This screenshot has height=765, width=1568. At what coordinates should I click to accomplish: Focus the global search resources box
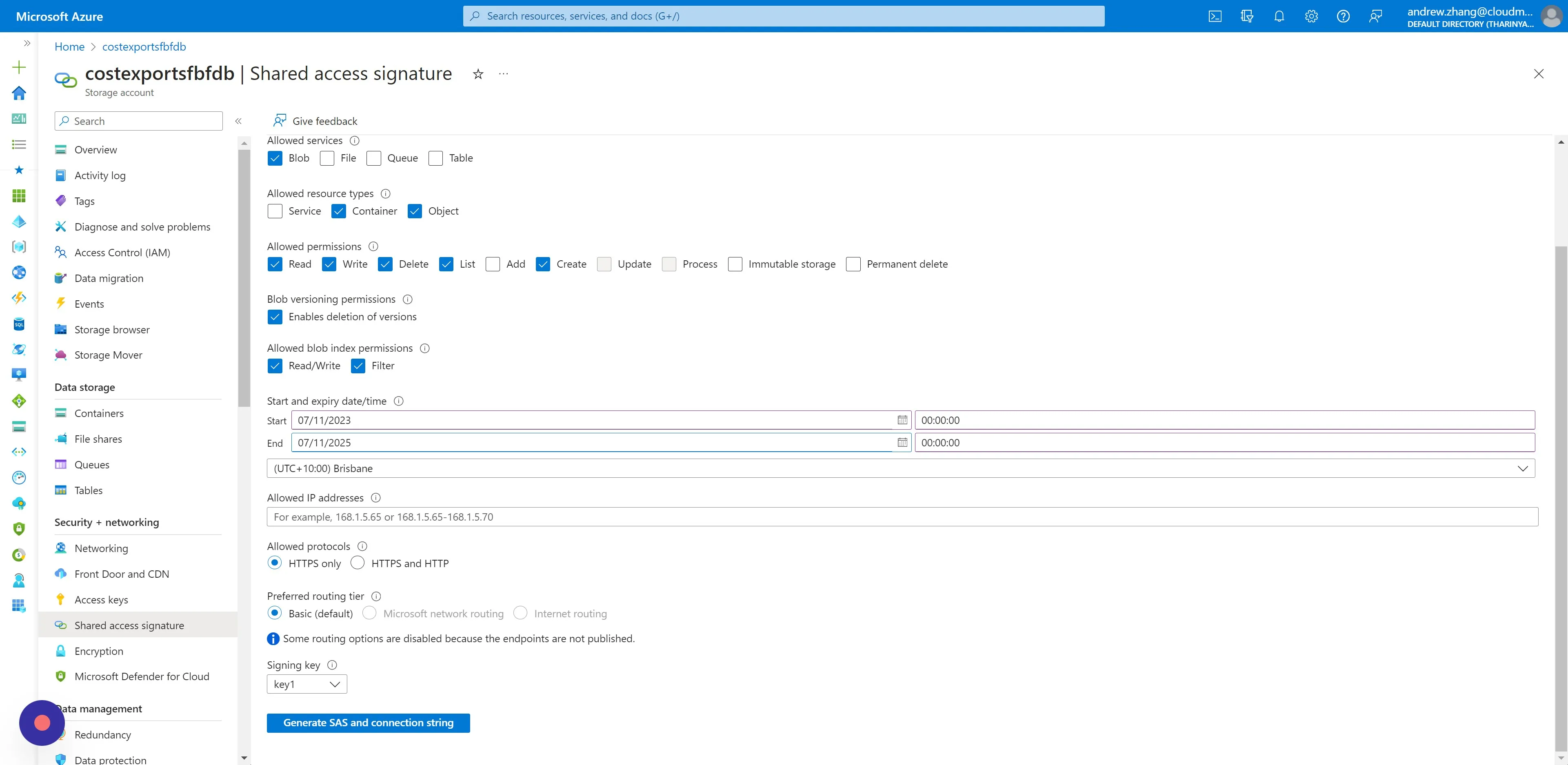784,16
